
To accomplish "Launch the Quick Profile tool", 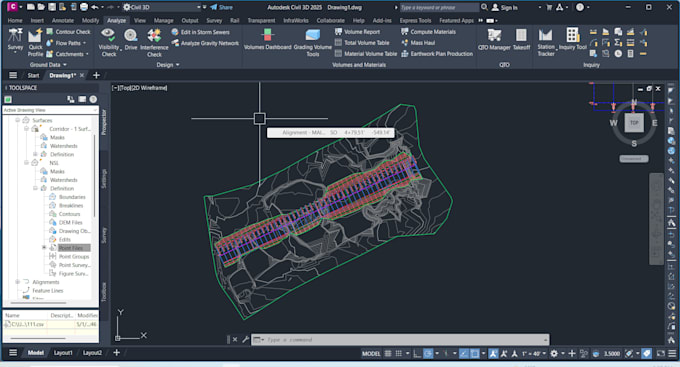I will pyautogui.click(x=35, y=42).
